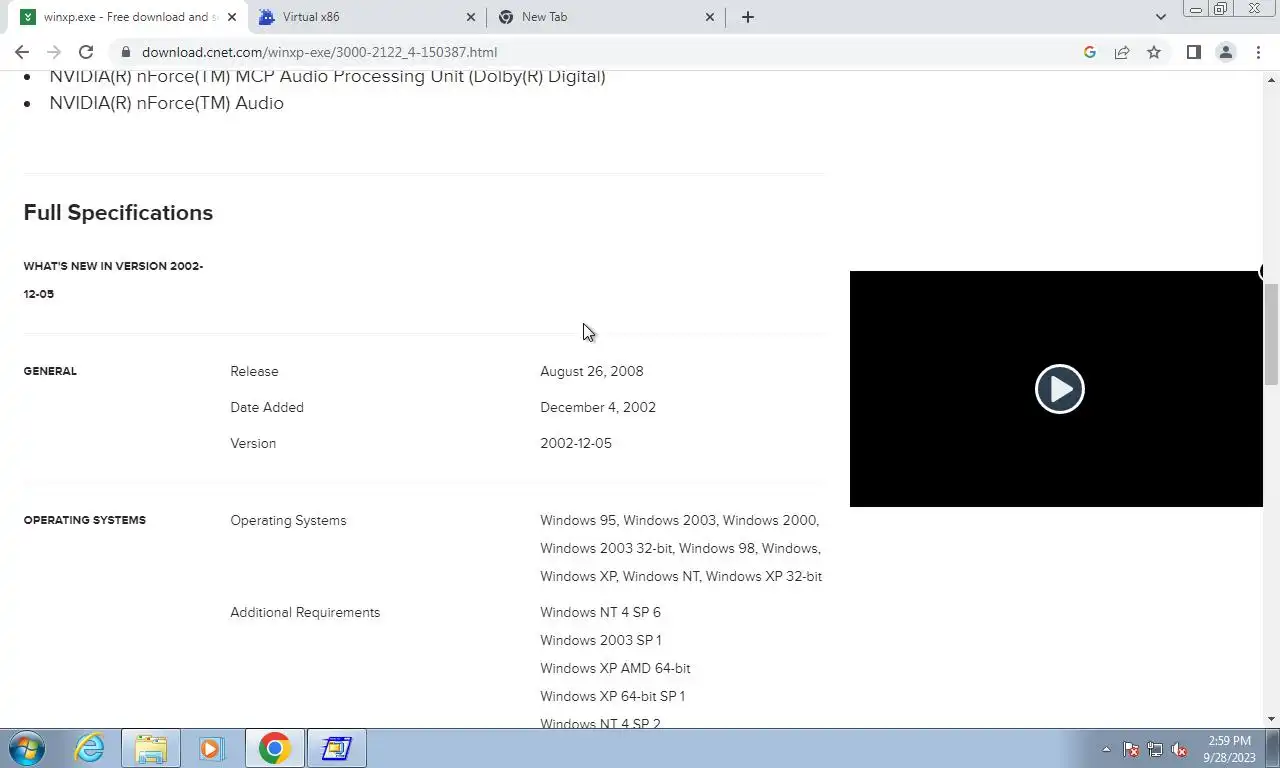The height and width of the screenshot is (768, 1280).
Task: Open Google search icon in address bar
Action: [1090, 52]
